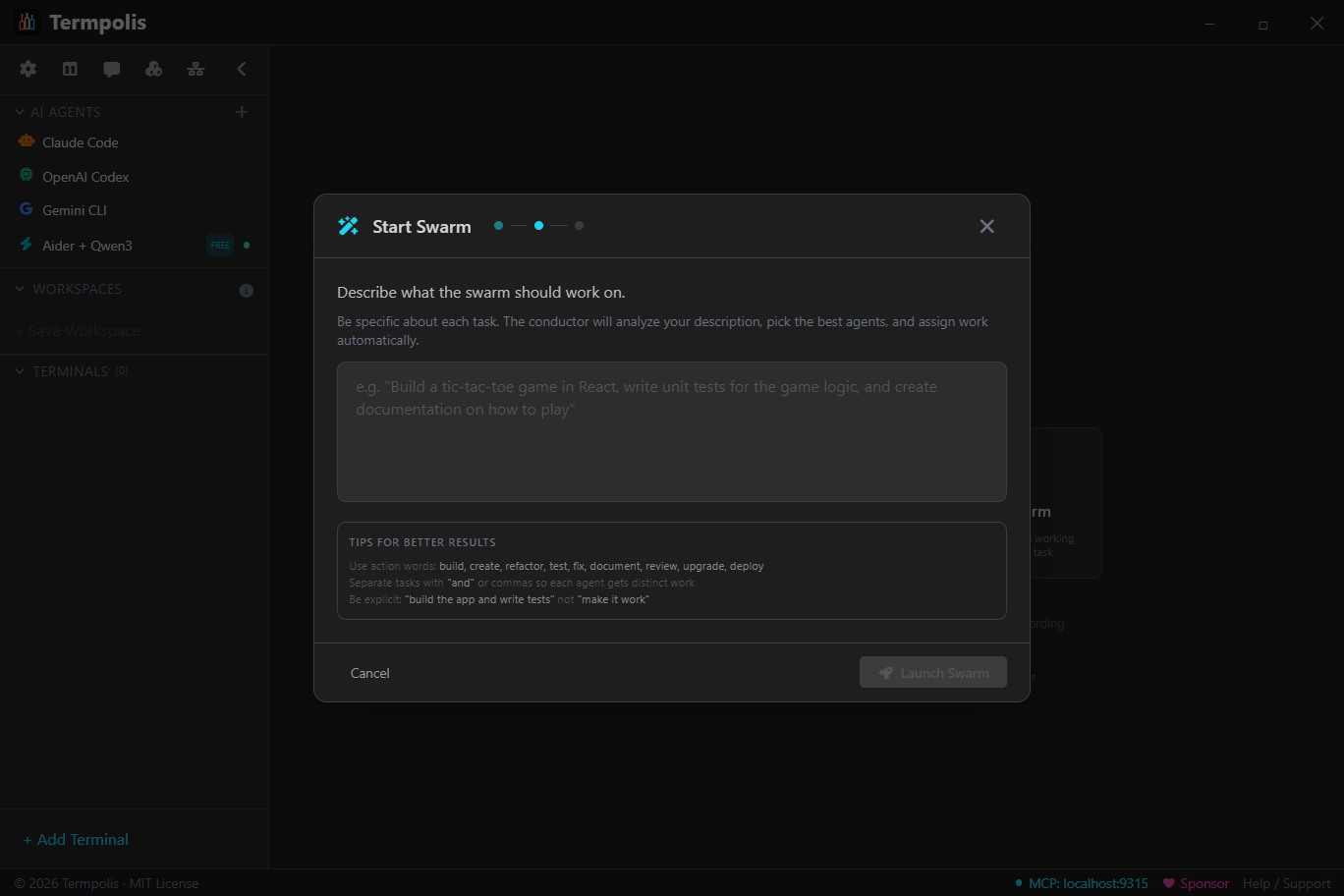Screen dimensions: 1344x896
Task: Open the Termpolis settings gear
Action: tap(28, 69)
